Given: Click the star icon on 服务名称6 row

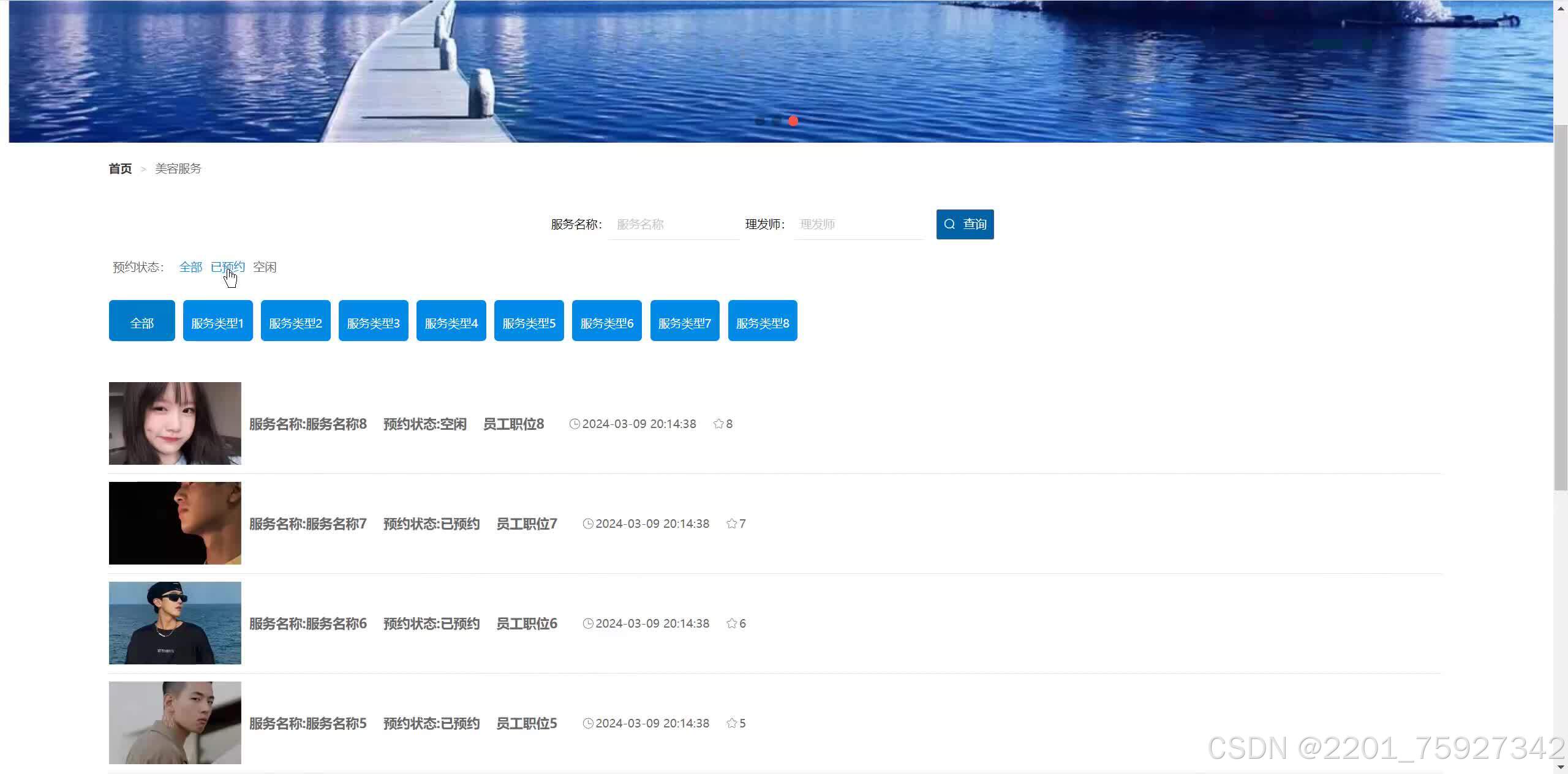Looking at the screenshot, I should click(x=731, y=623).
